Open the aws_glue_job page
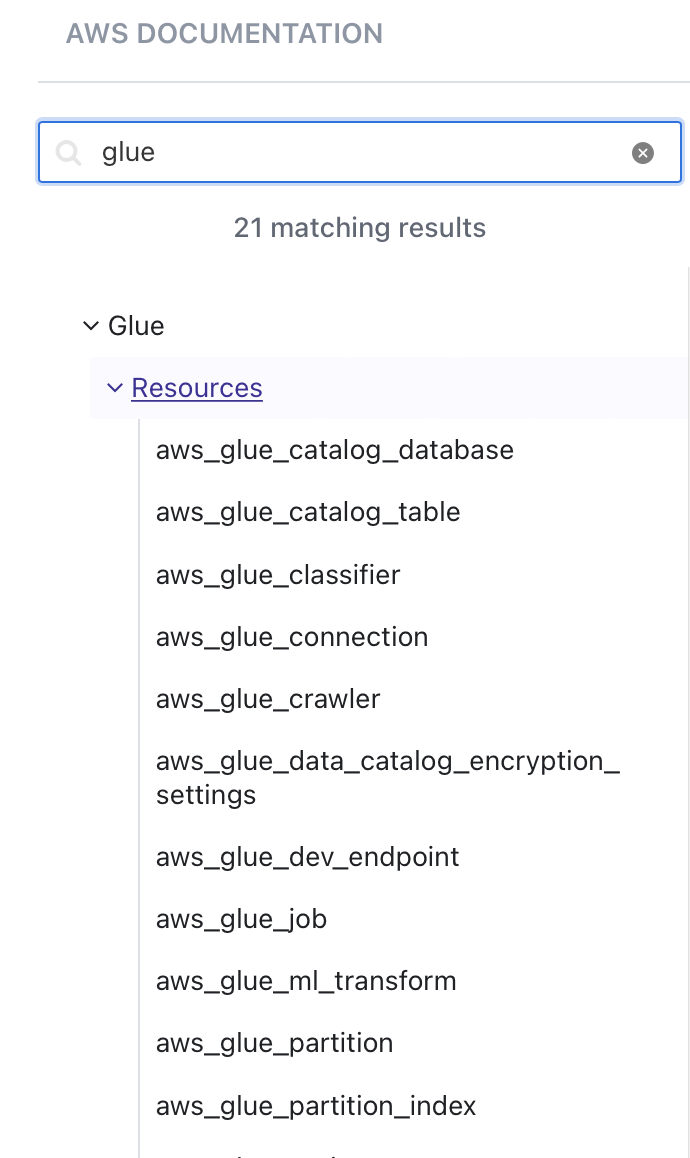Screen dimensions: 690x1158 [242, 919]
